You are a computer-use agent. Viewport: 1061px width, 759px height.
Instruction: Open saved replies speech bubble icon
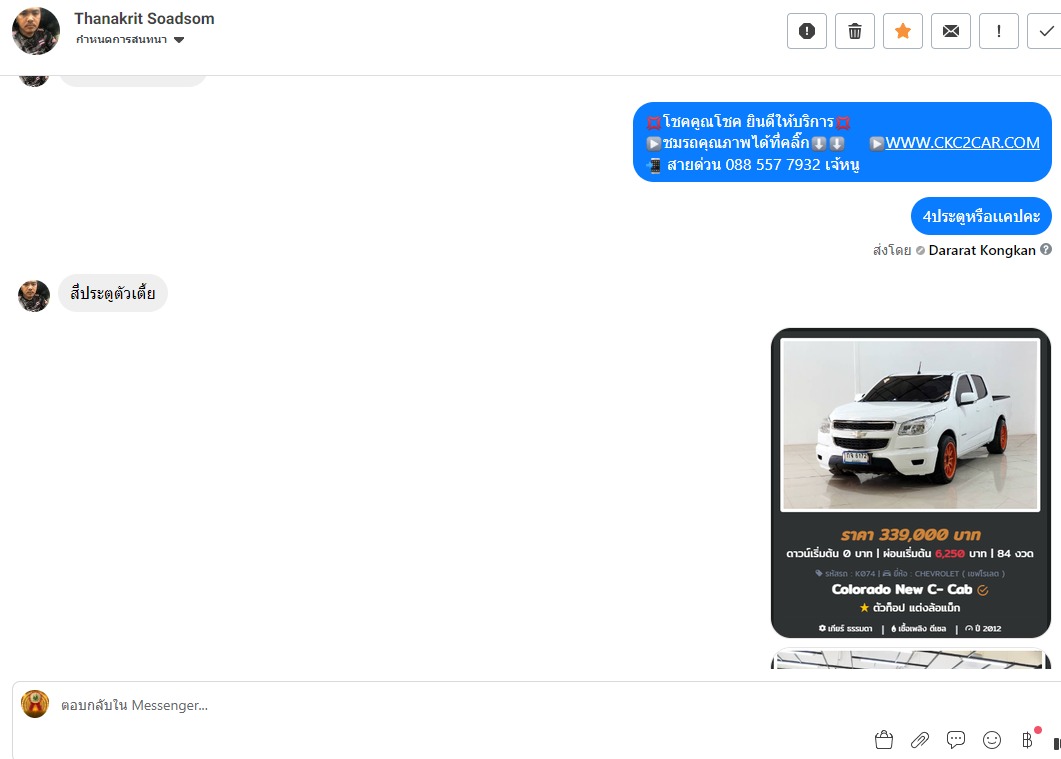(x=955, y=740)
